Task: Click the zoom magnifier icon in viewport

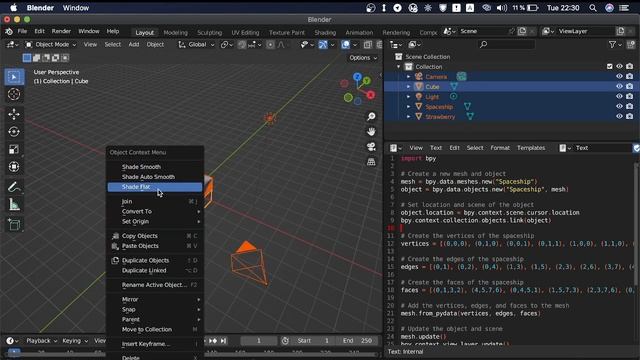Action: click(371, 117)
